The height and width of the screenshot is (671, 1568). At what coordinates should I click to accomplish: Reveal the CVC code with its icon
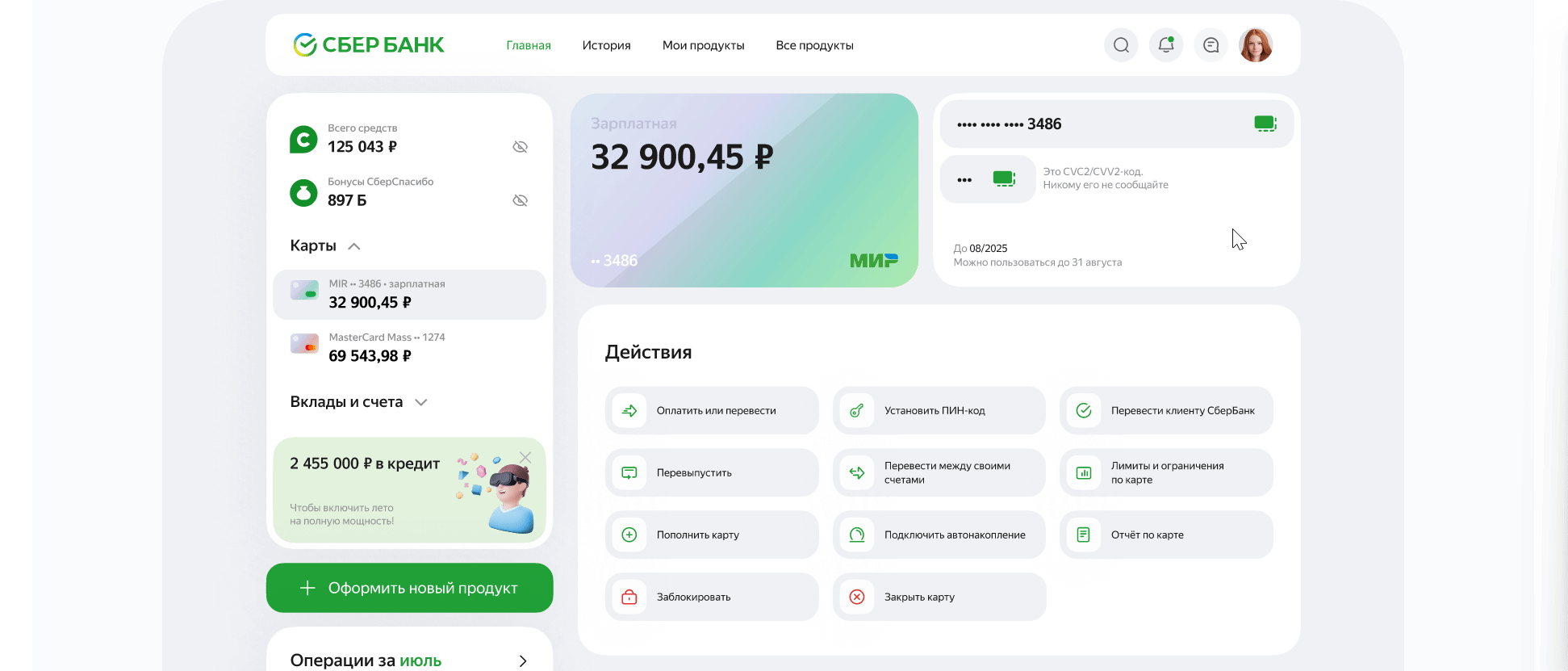pyautogui.click(x=1004, y=179)
